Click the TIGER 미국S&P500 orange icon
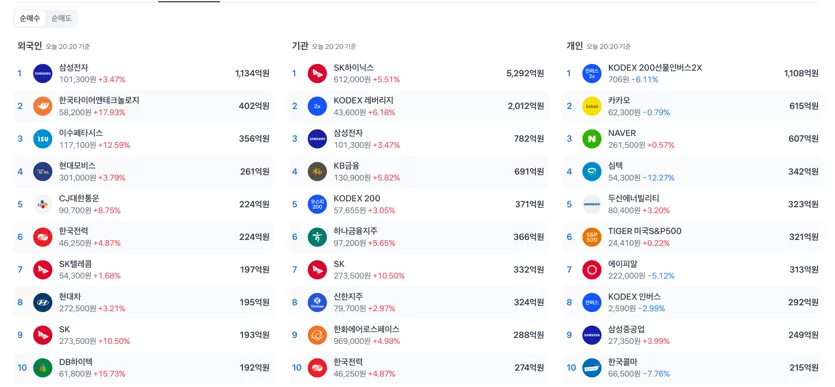This screenshot has width=835, height=387. coord(592,237)
